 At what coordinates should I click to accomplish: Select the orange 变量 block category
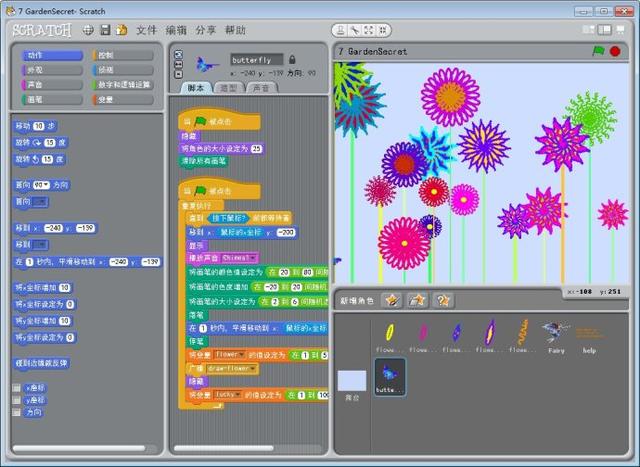pos(123,99)
